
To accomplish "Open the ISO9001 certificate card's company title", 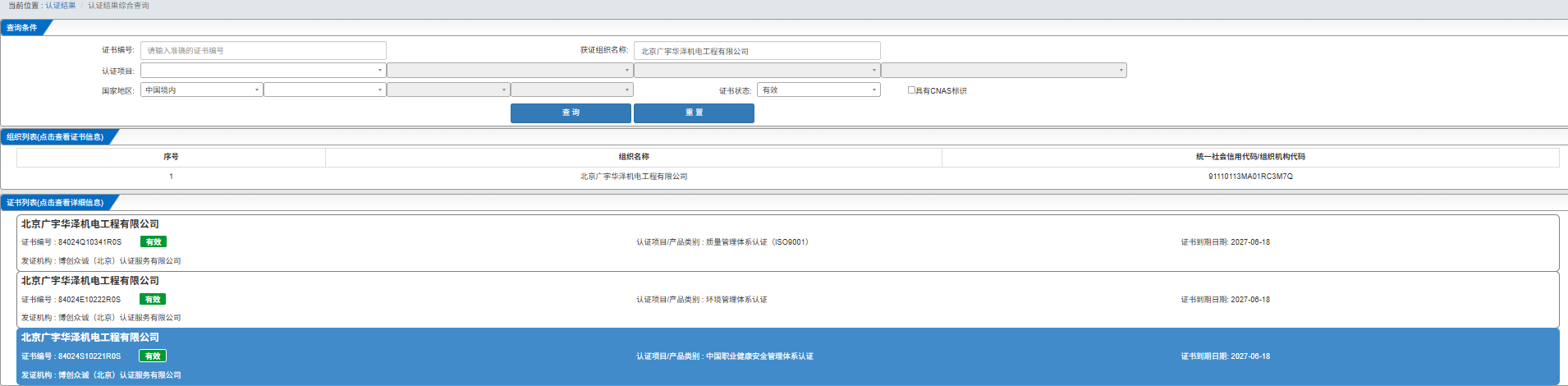I will (x=90, y=224).
